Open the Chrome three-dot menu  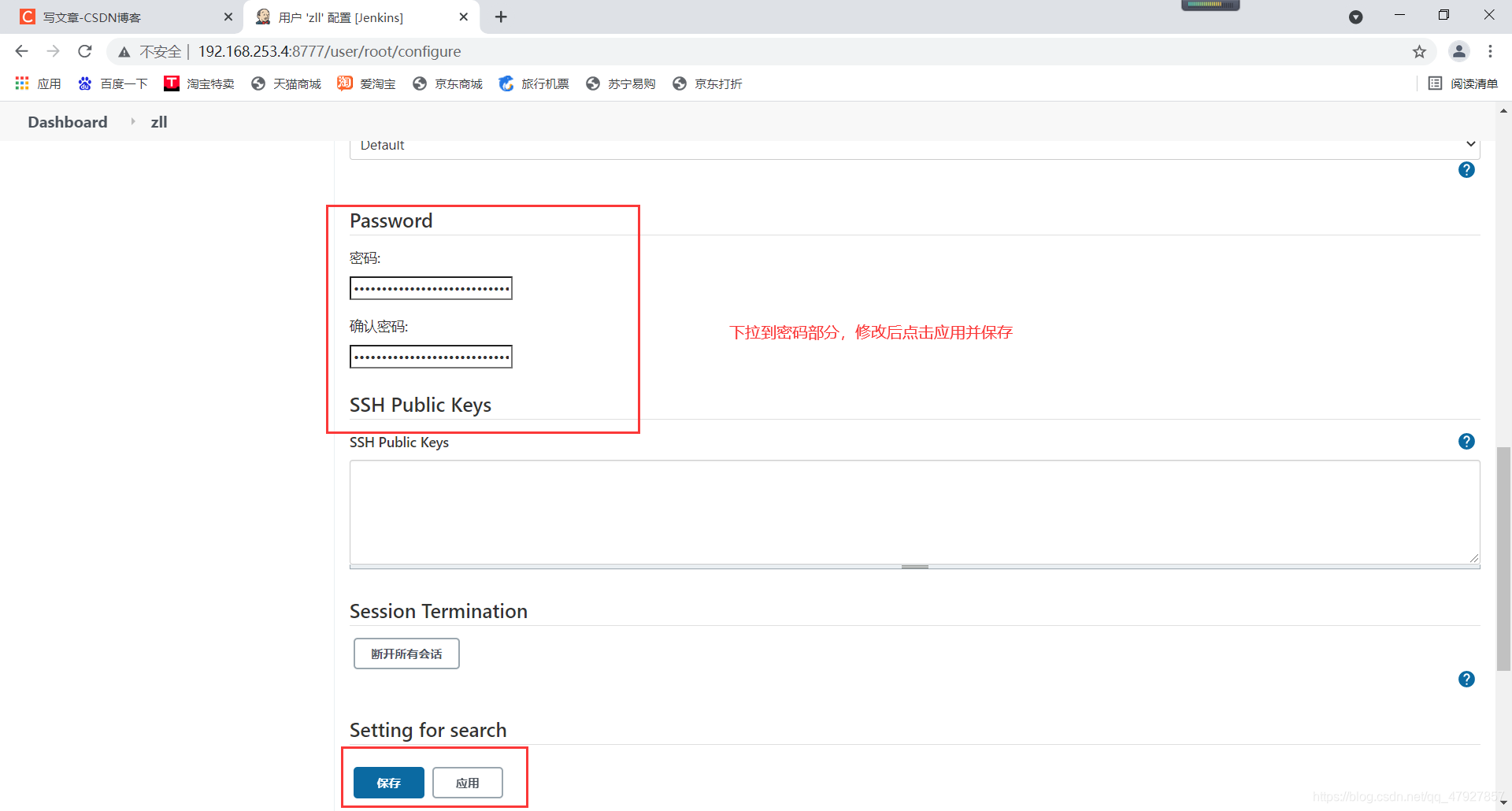tap(1490, 52)
